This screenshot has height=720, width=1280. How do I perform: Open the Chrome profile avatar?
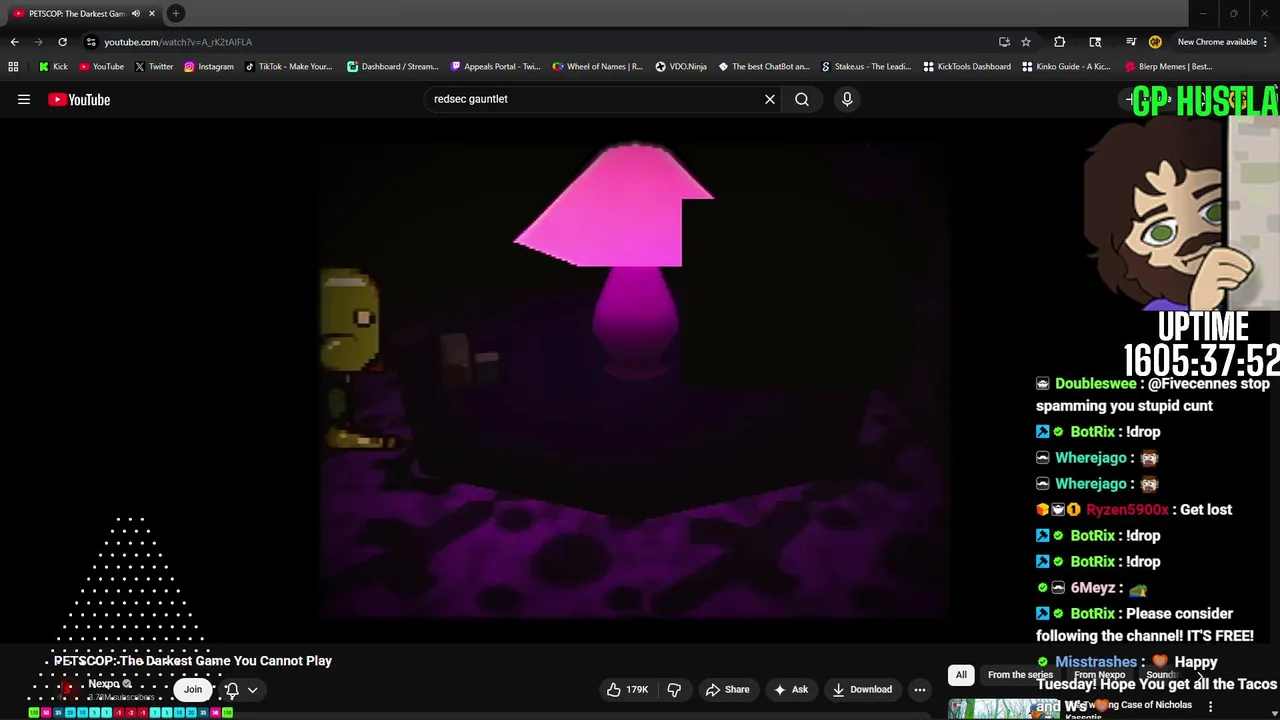[1155, 42]
